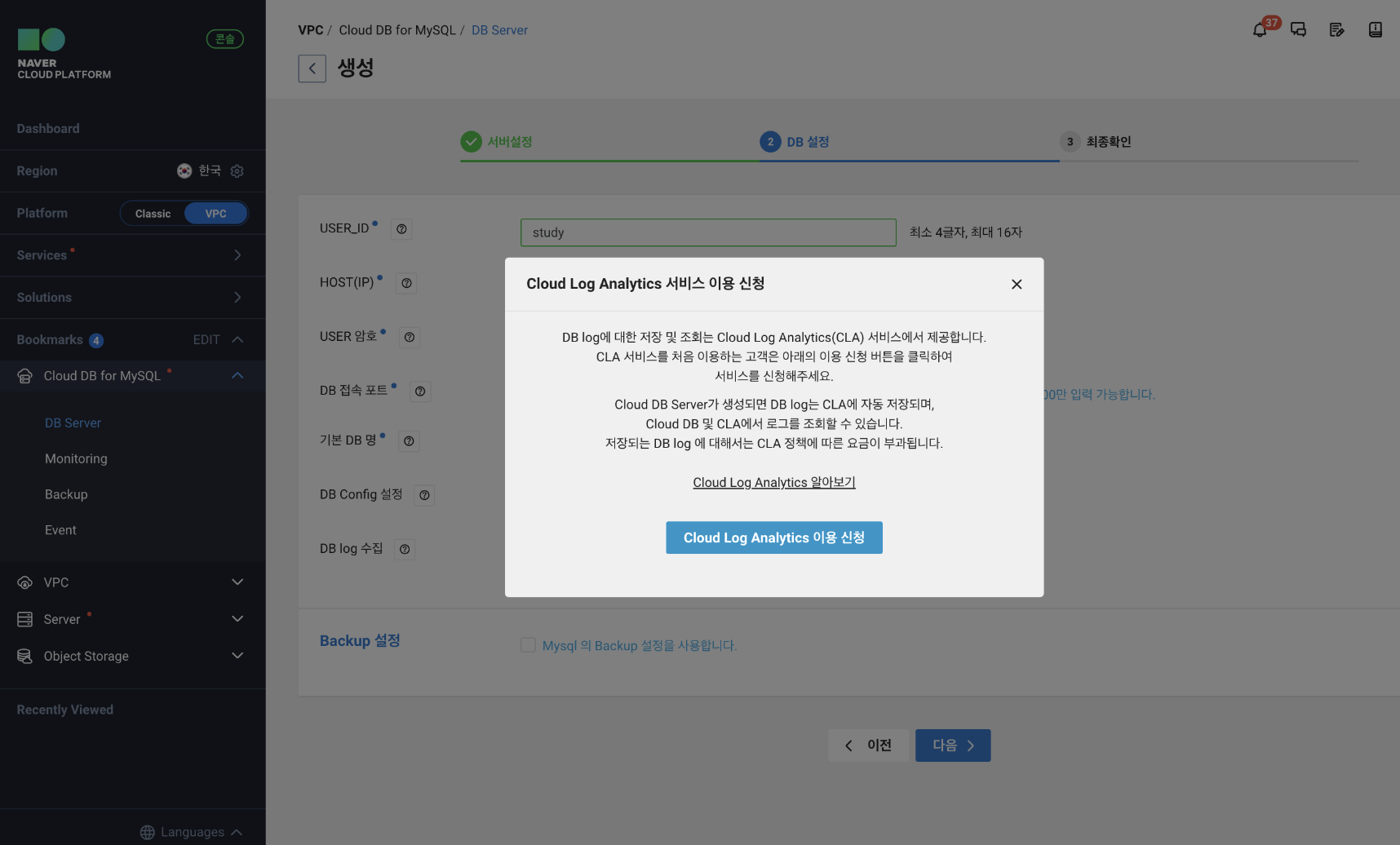This screenshot has width=1400, height=845.
Task: Go to step 2 DB 설정 tab
Action: pos(795,142)
